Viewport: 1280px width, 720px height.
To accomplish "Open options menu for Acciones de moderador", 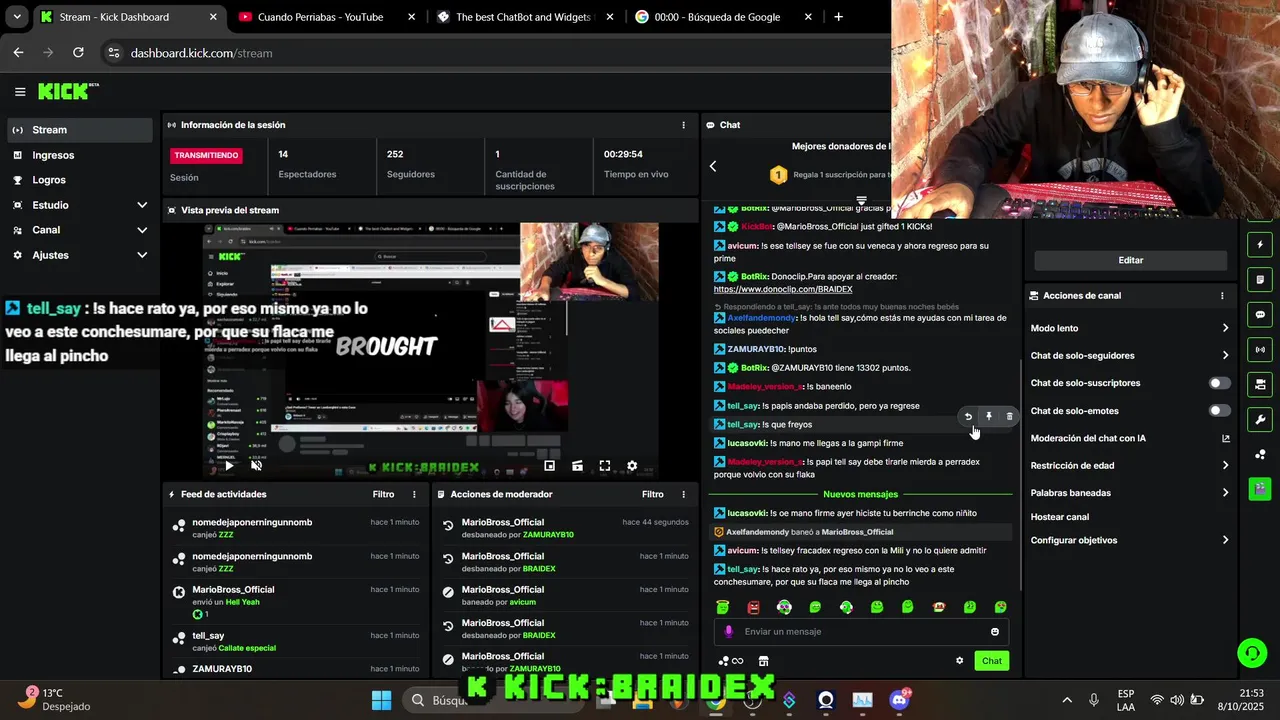I will (684, 494).
